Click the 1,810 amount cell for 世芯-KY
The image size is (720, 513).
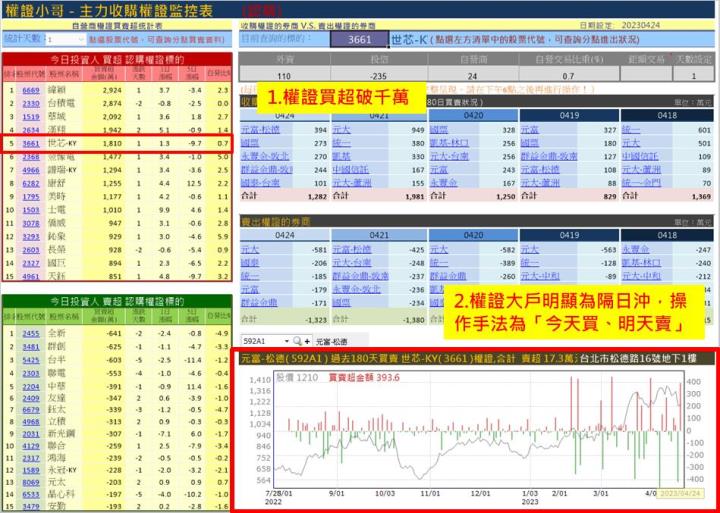coord(105,143)
